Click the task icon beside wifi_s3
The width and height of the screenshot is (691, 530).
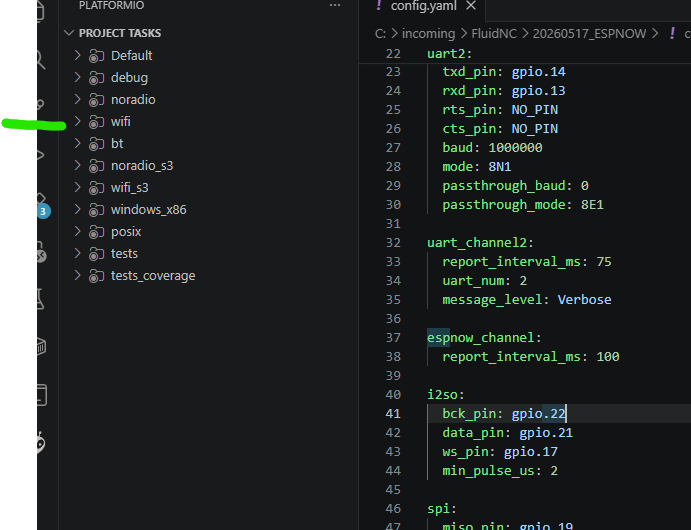click(x=97, y=188)
